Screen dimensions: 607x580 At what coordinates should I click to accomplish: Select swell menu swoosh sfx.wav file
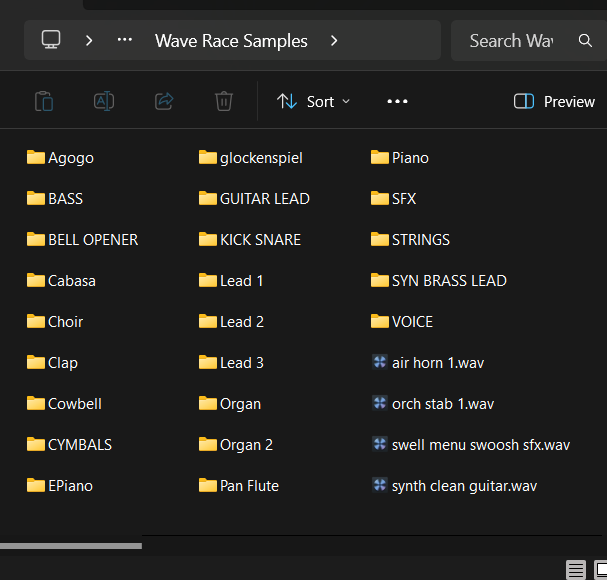point(471,445)
